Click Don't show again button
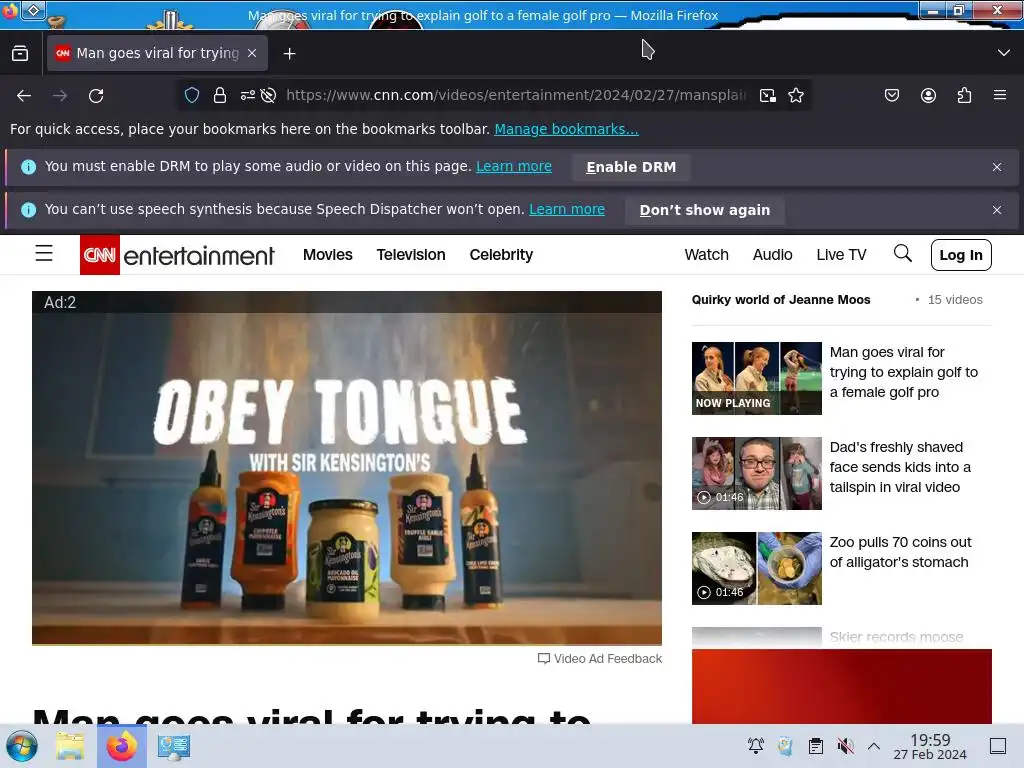 (x=705, y=210)
